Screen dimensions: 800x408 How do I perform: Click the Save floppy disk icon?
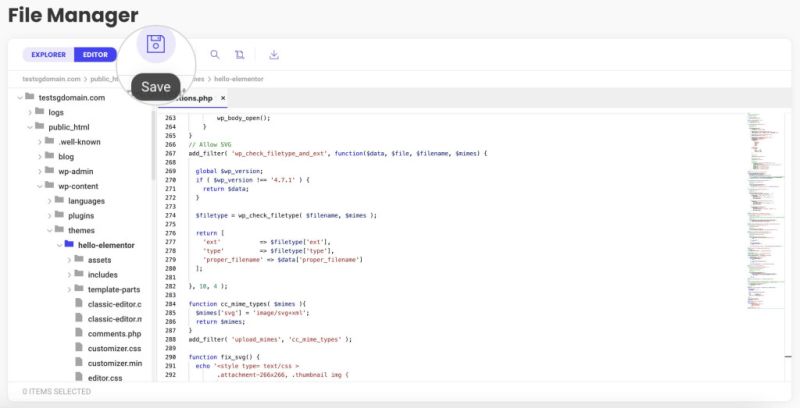(156, 44)
